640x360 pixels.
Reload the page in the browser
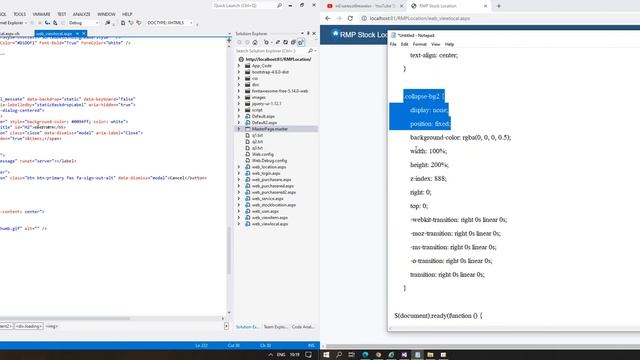350,18
